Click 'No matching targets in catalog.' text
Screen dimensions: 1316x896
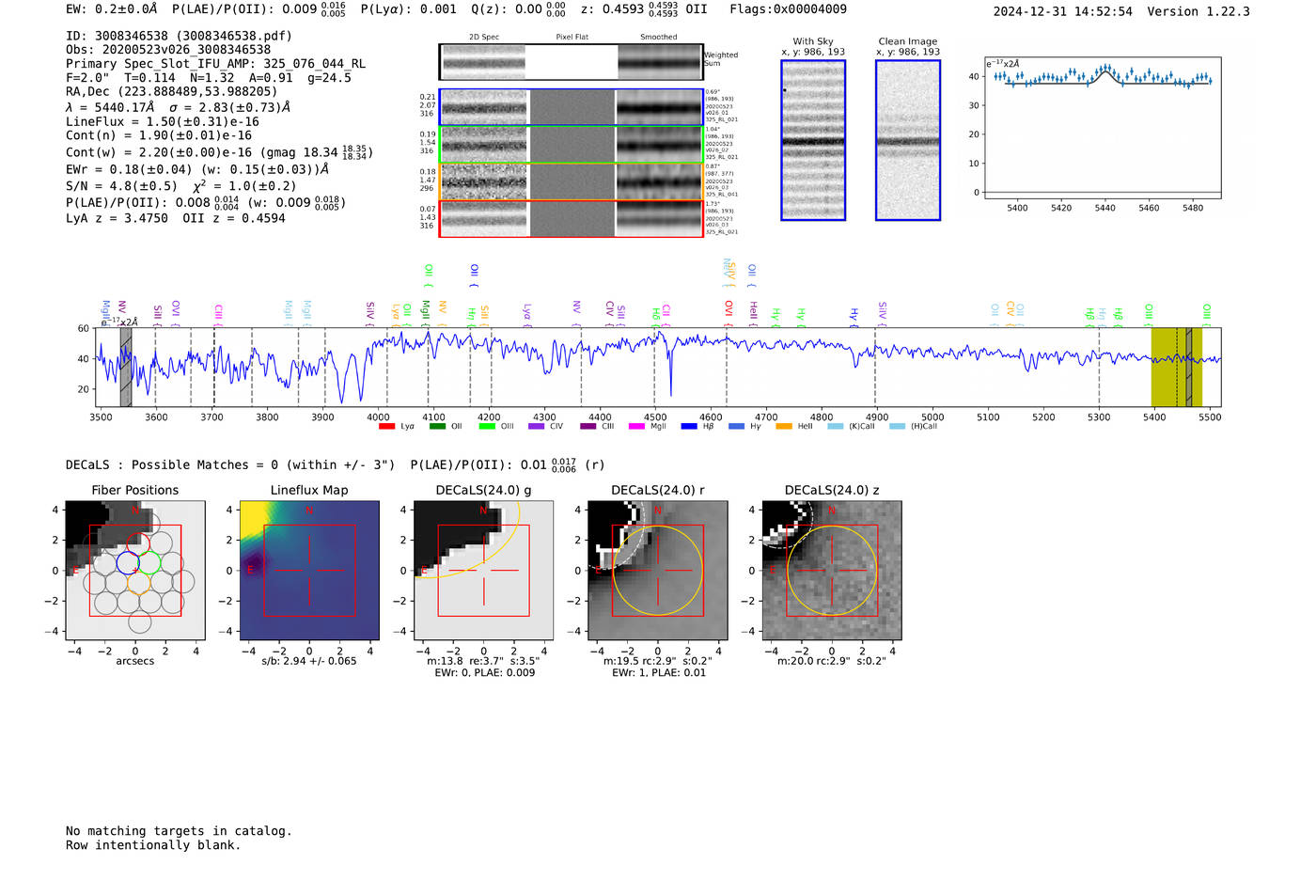point(179,831)
